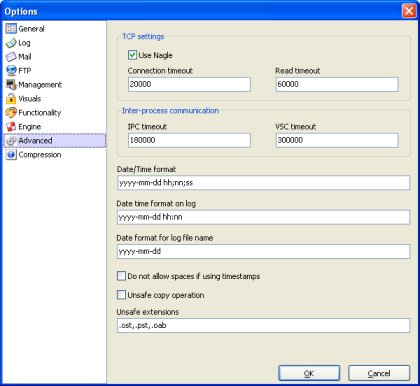Click into the IPC timeout field
Screen dimensions: 420x386
[189, 140]
